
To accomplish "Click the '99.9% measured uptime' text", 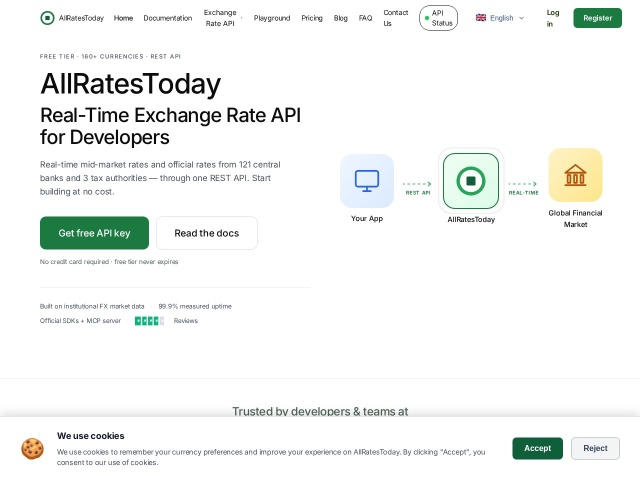I will click(195, 306).
